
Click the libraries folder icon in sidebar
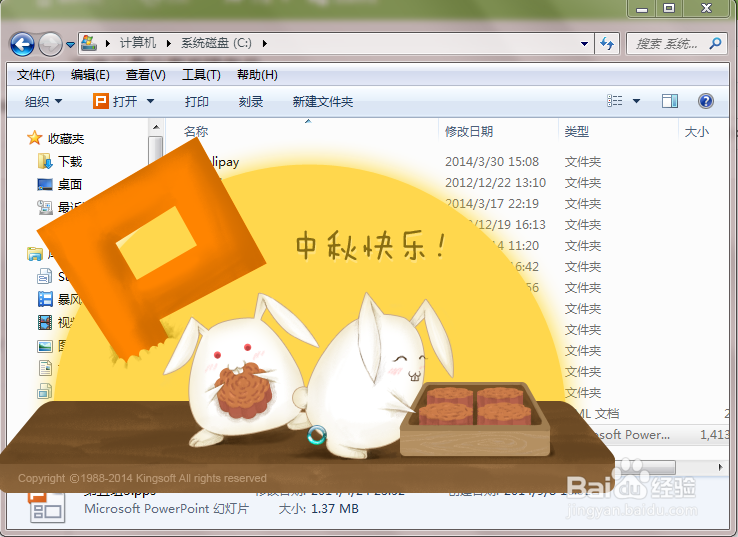(x=35, y=254)
